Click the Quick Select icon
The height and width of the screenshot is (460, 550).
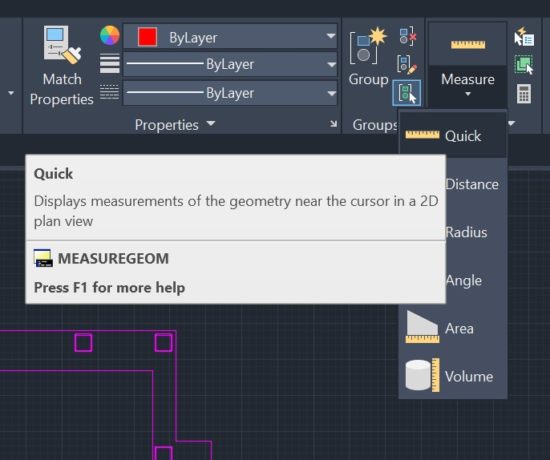pyautogui.click(x=524, y=36)
